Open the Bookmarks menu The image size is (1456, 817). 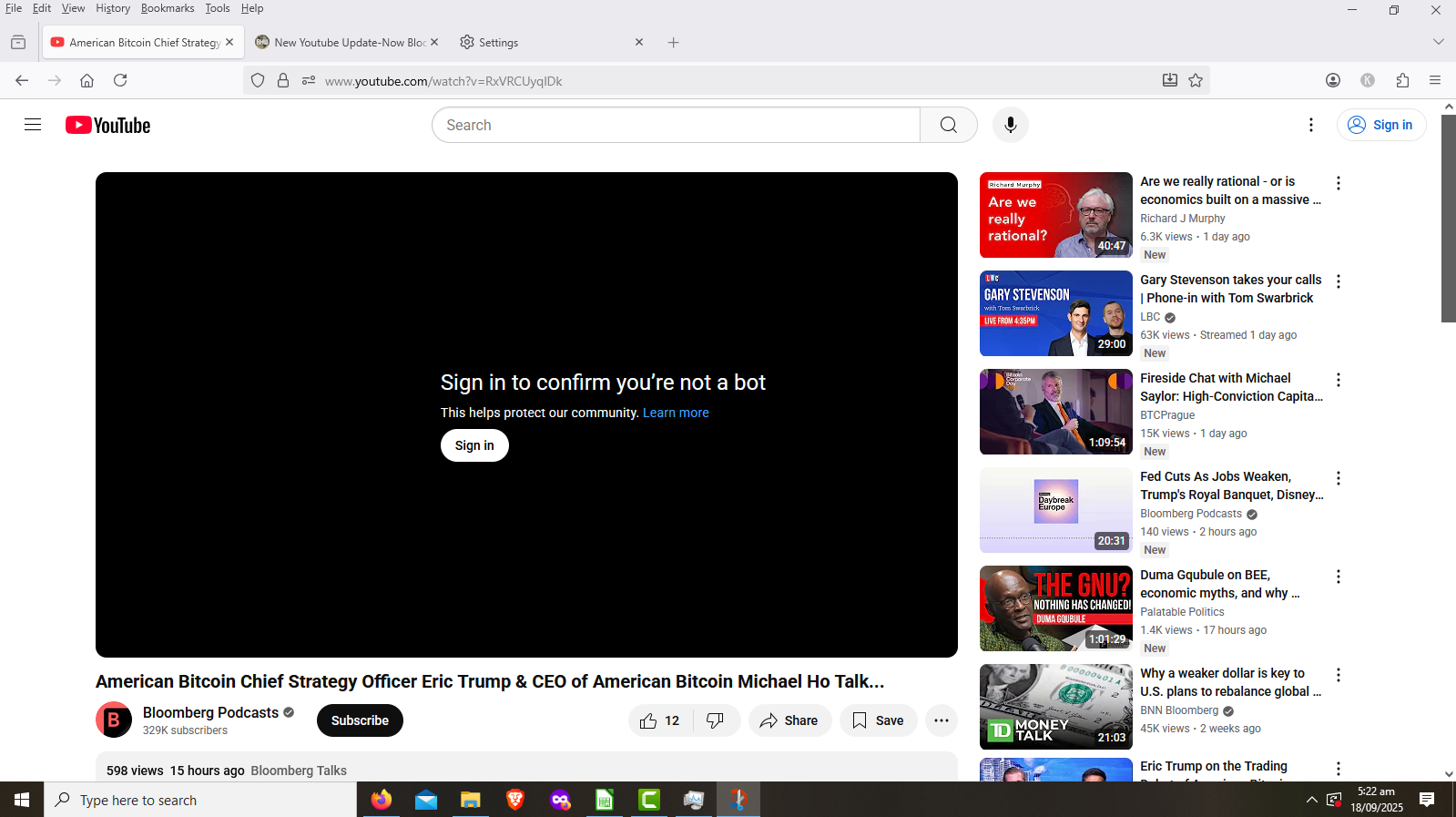click(x=168, y=8)
